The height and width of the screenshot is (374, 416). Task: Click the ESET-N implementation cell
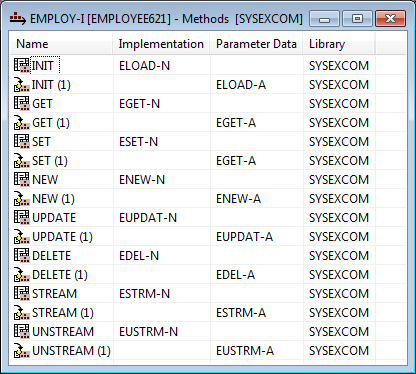point(138,142)
